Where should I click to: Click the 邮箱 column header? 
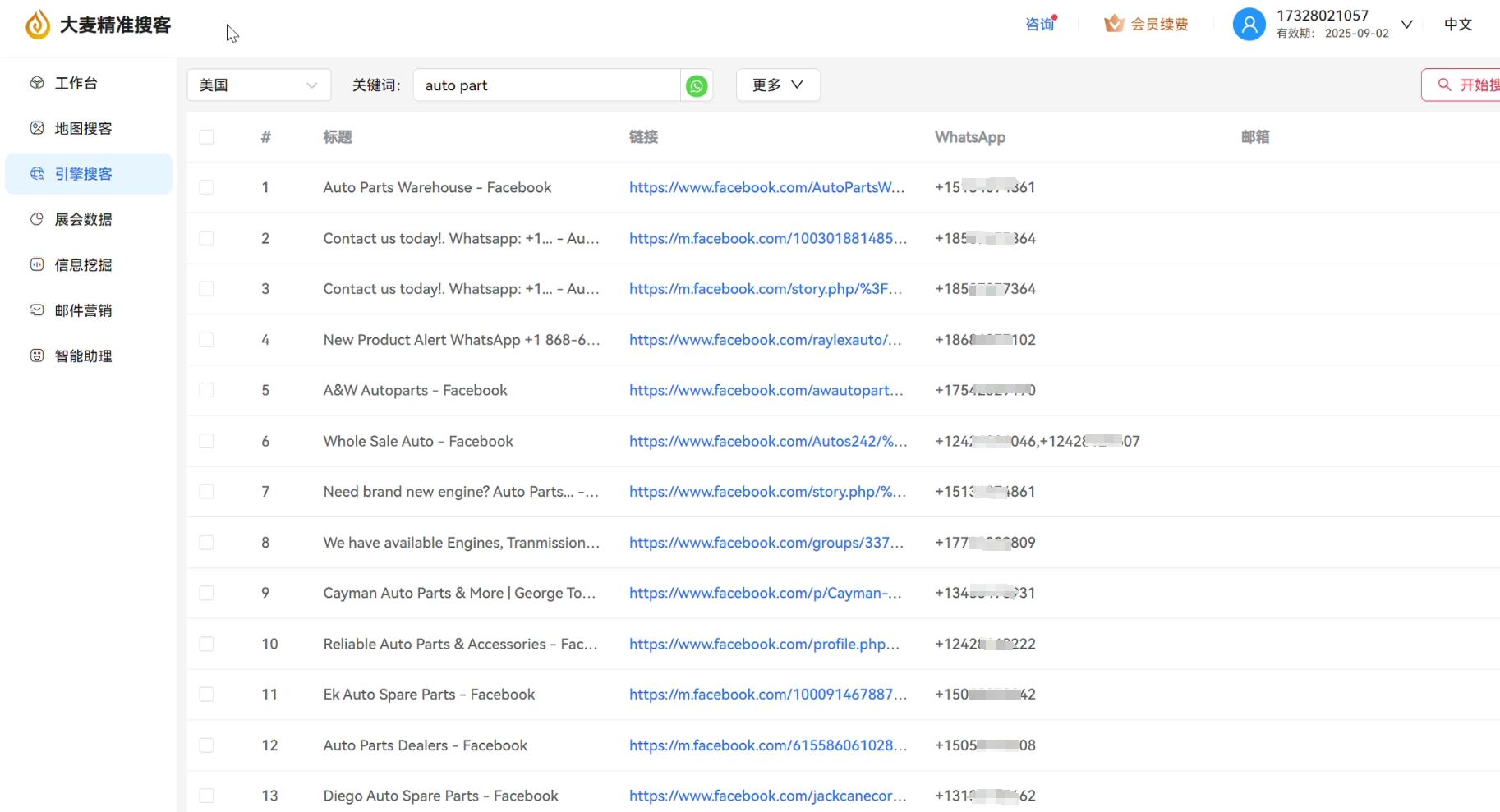click(x=1255, y=137)
